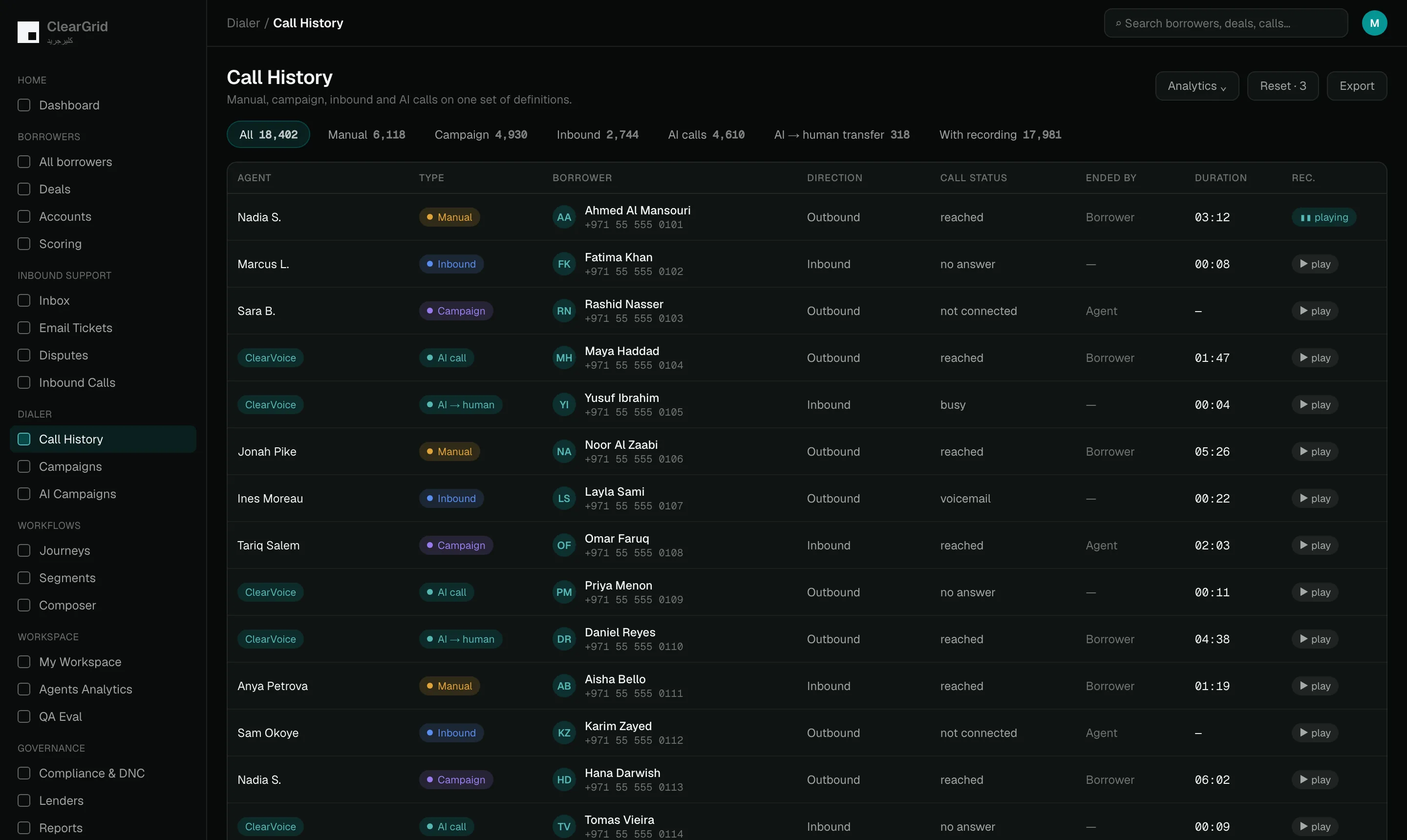Viewport: 1407px width, 840px height.
Task: Open Disputes in Inbound Support
Action: (x=103, y=356)
